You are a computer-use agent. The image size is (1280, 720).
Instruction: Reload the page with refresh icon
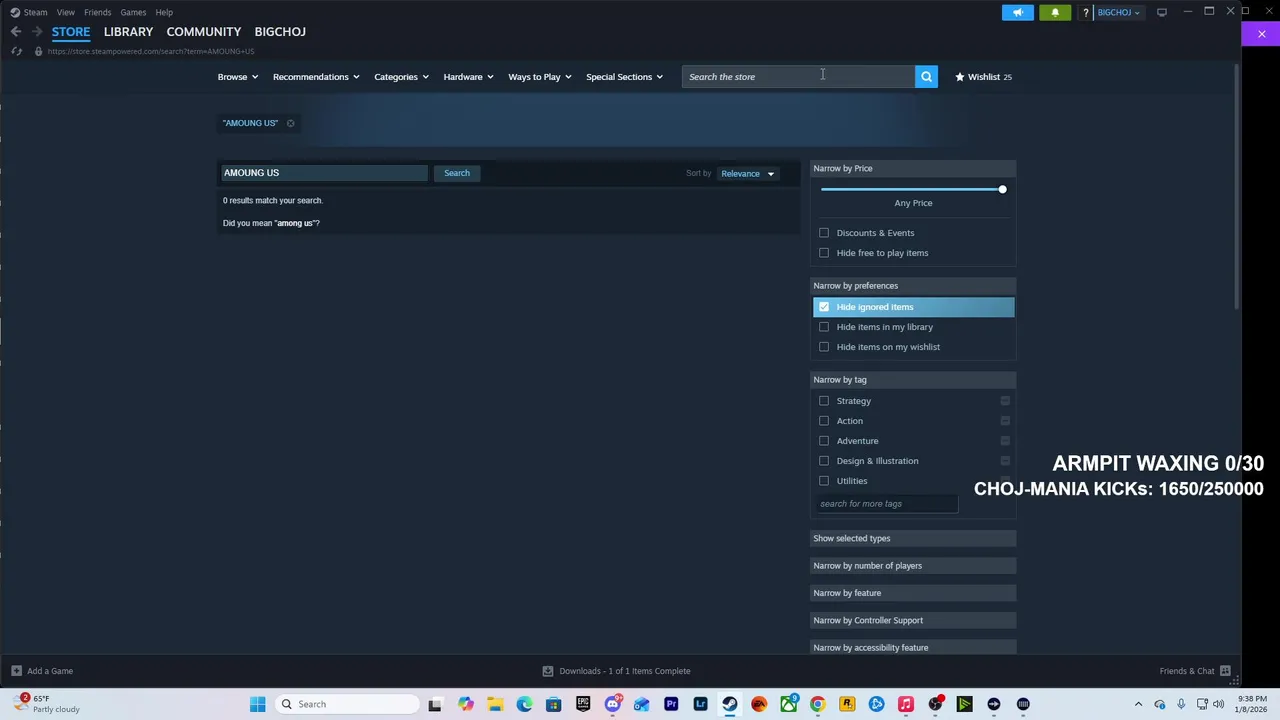pyautogui.click(x=16, y=51)
